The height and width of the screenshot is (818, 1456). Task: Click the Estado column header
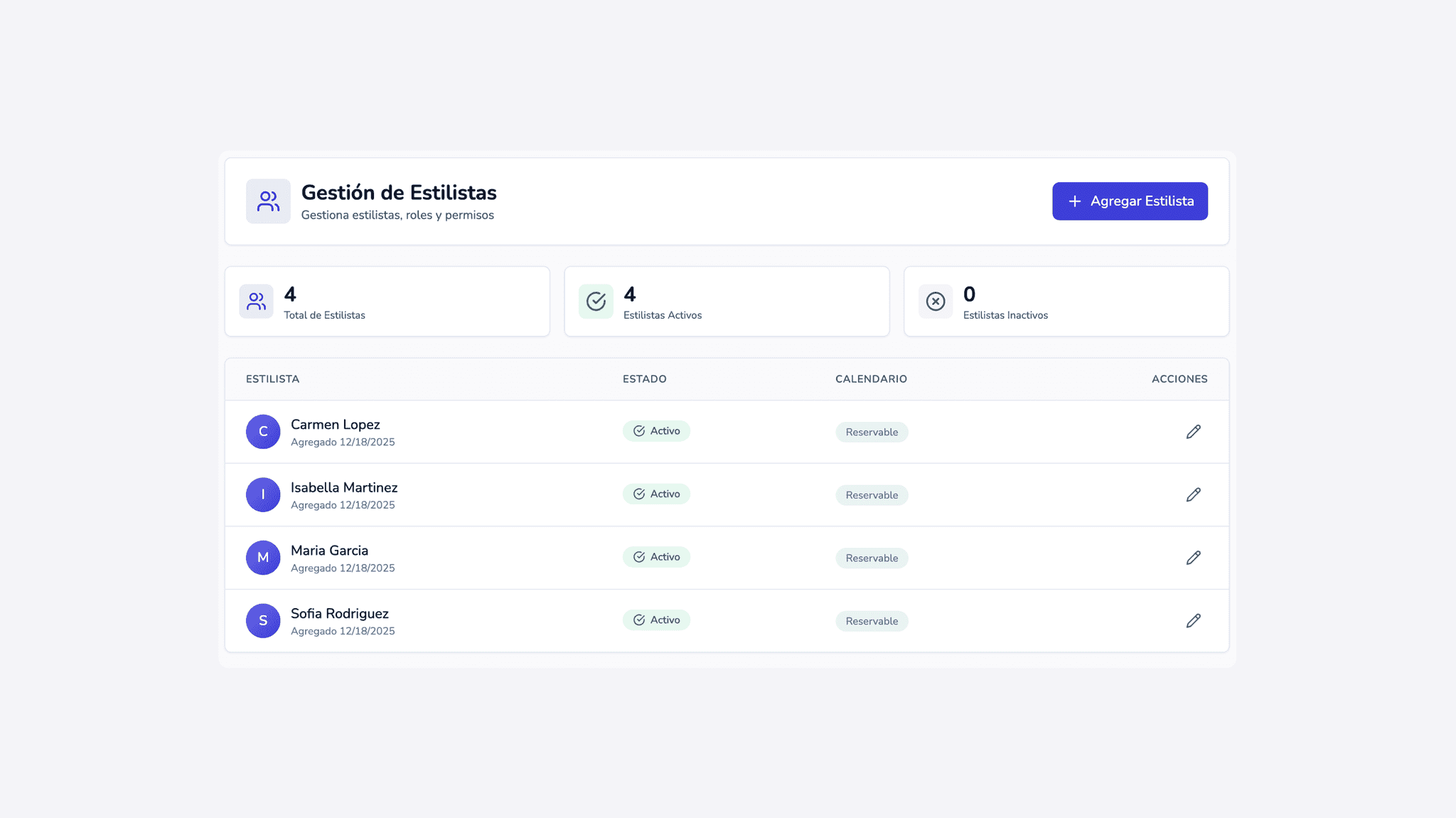644,379
